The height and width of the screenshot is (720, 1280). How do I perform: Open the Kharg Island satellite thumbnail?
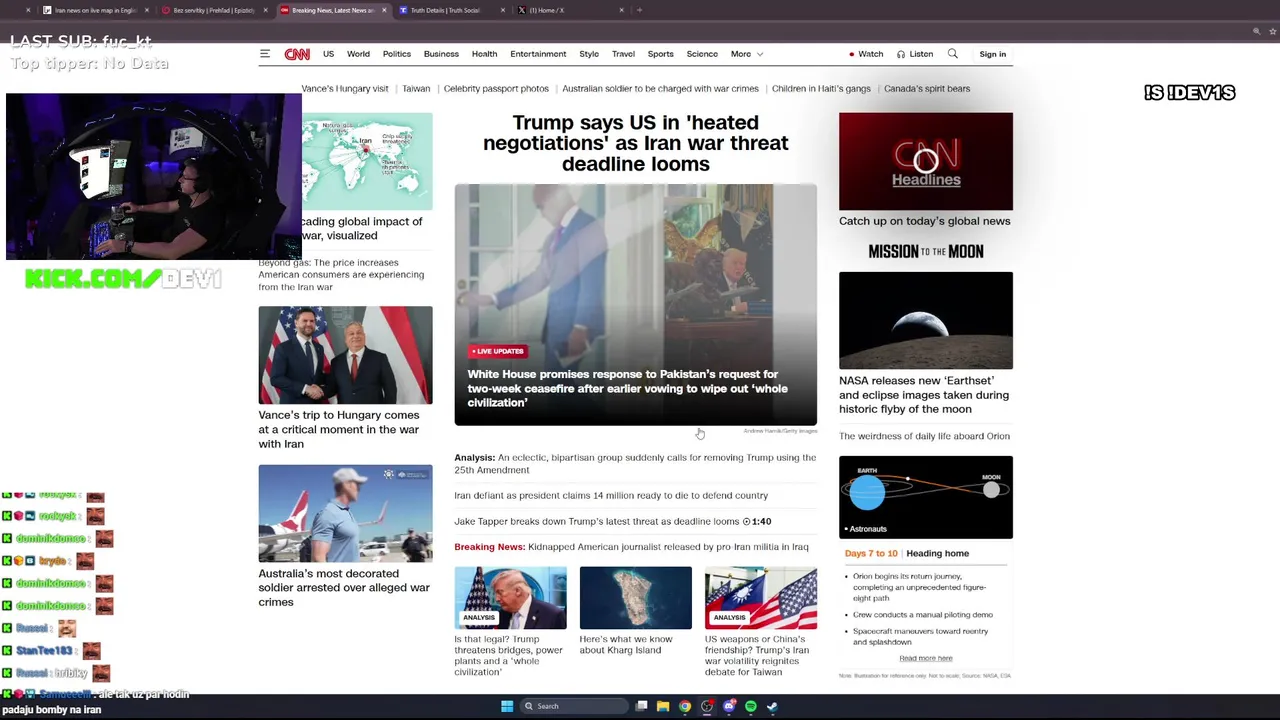pos(635,598)
